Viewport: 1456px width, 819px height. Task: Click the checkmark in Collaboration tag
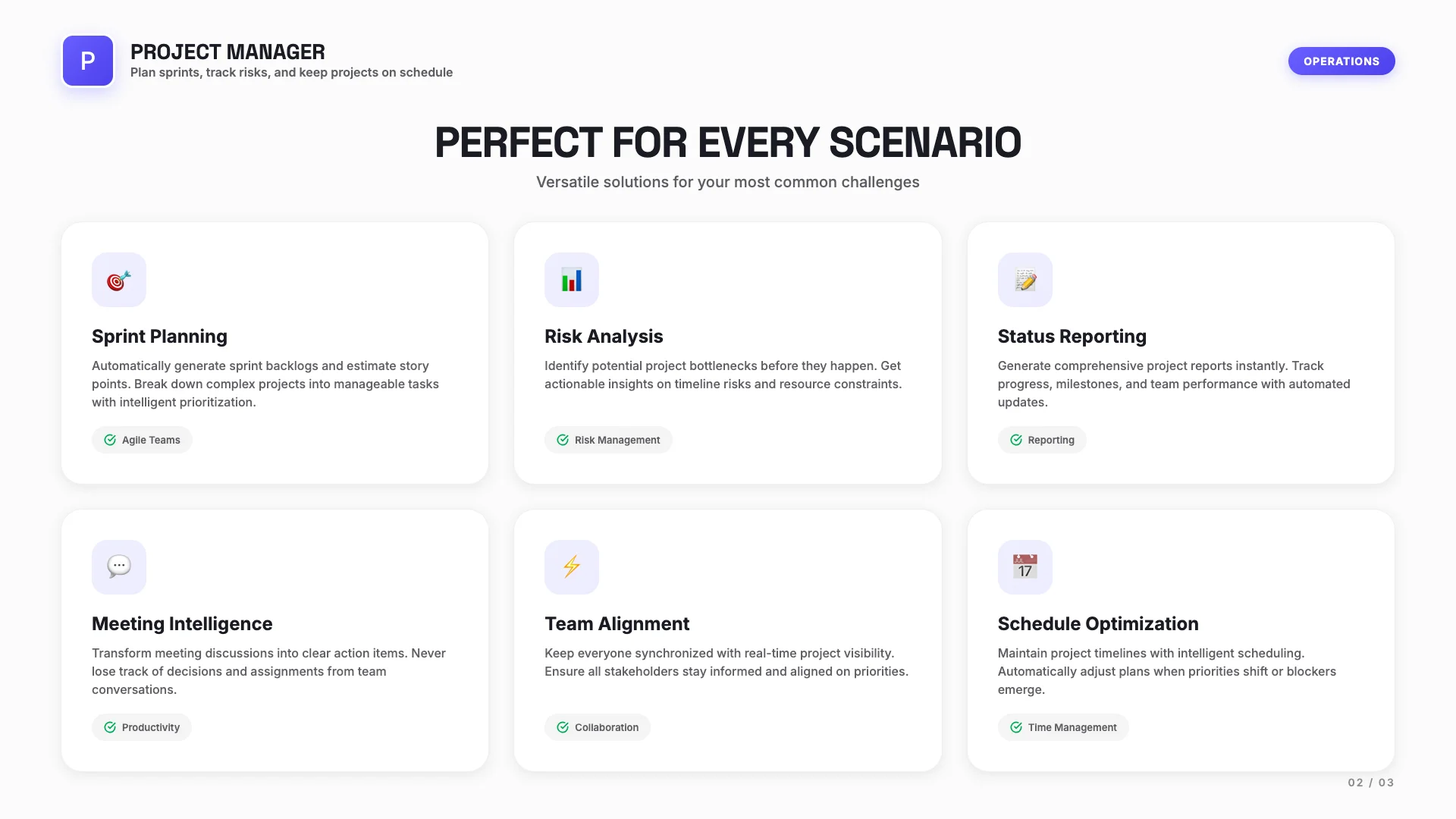pyautogui.click(x=563, y=727)
